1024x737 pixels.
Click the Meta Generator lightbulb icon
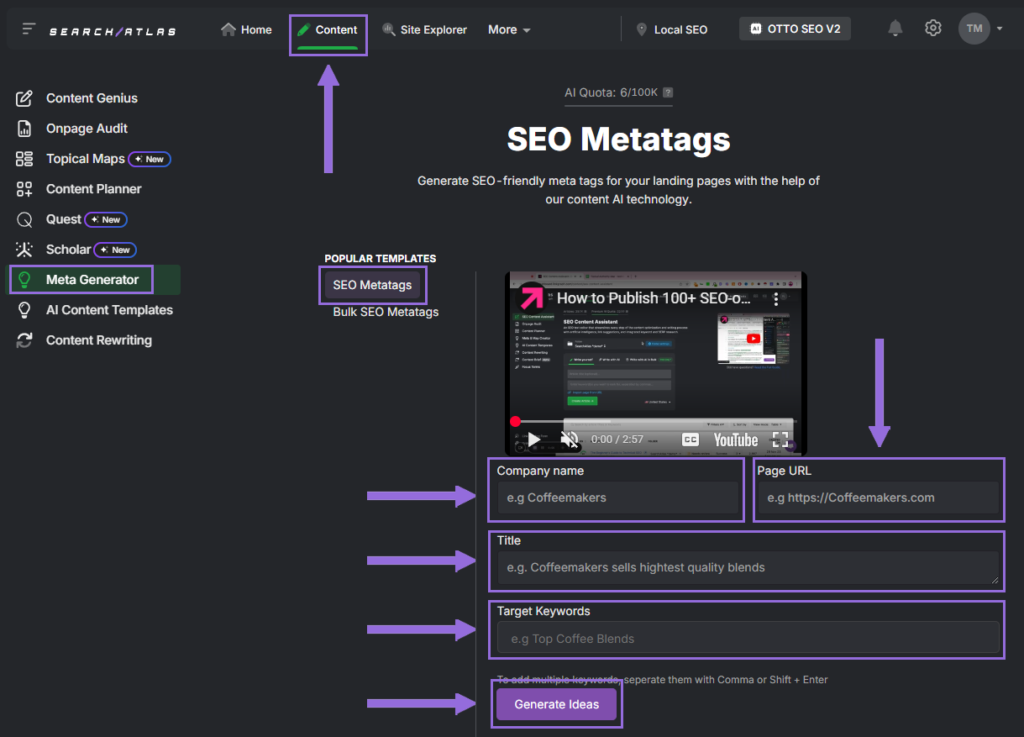[24, 280]
